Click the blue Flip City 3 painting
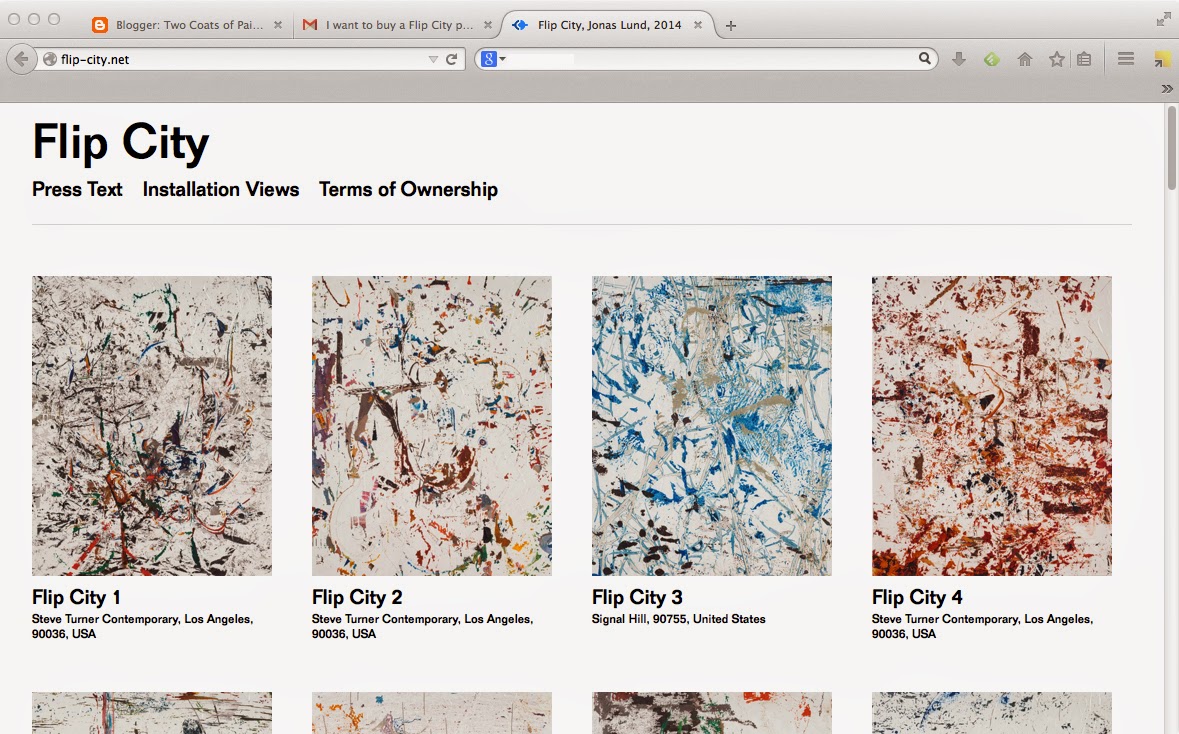 point(711,425)
